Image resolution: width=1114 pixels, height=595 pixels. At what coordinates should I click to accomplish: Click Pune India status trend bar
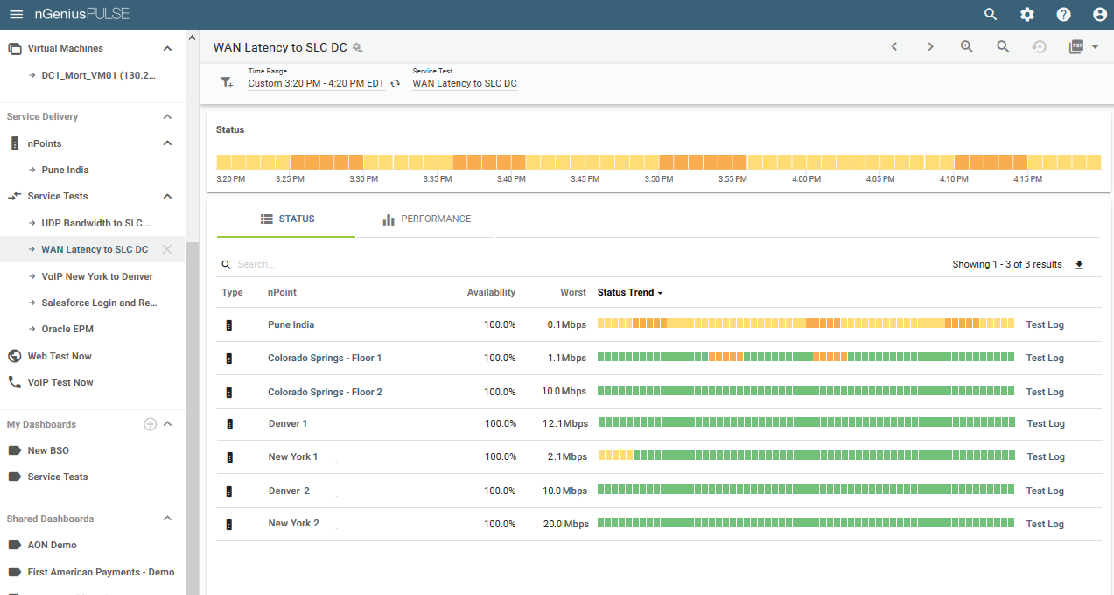point(806,323)
